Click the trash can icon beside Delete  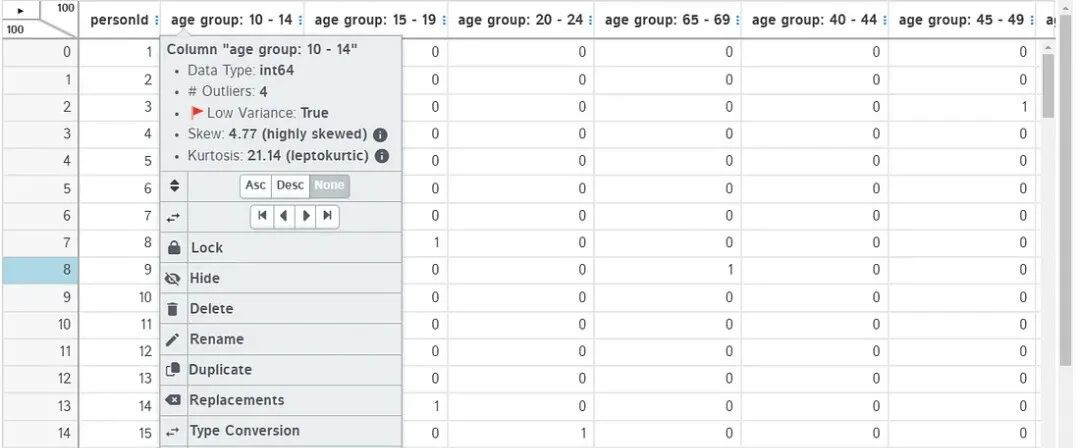coord(174,309)
